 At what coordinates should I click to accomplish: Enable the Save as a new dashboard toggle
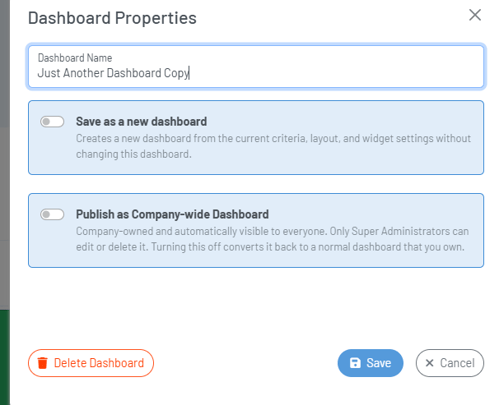(x=52, y=122)
